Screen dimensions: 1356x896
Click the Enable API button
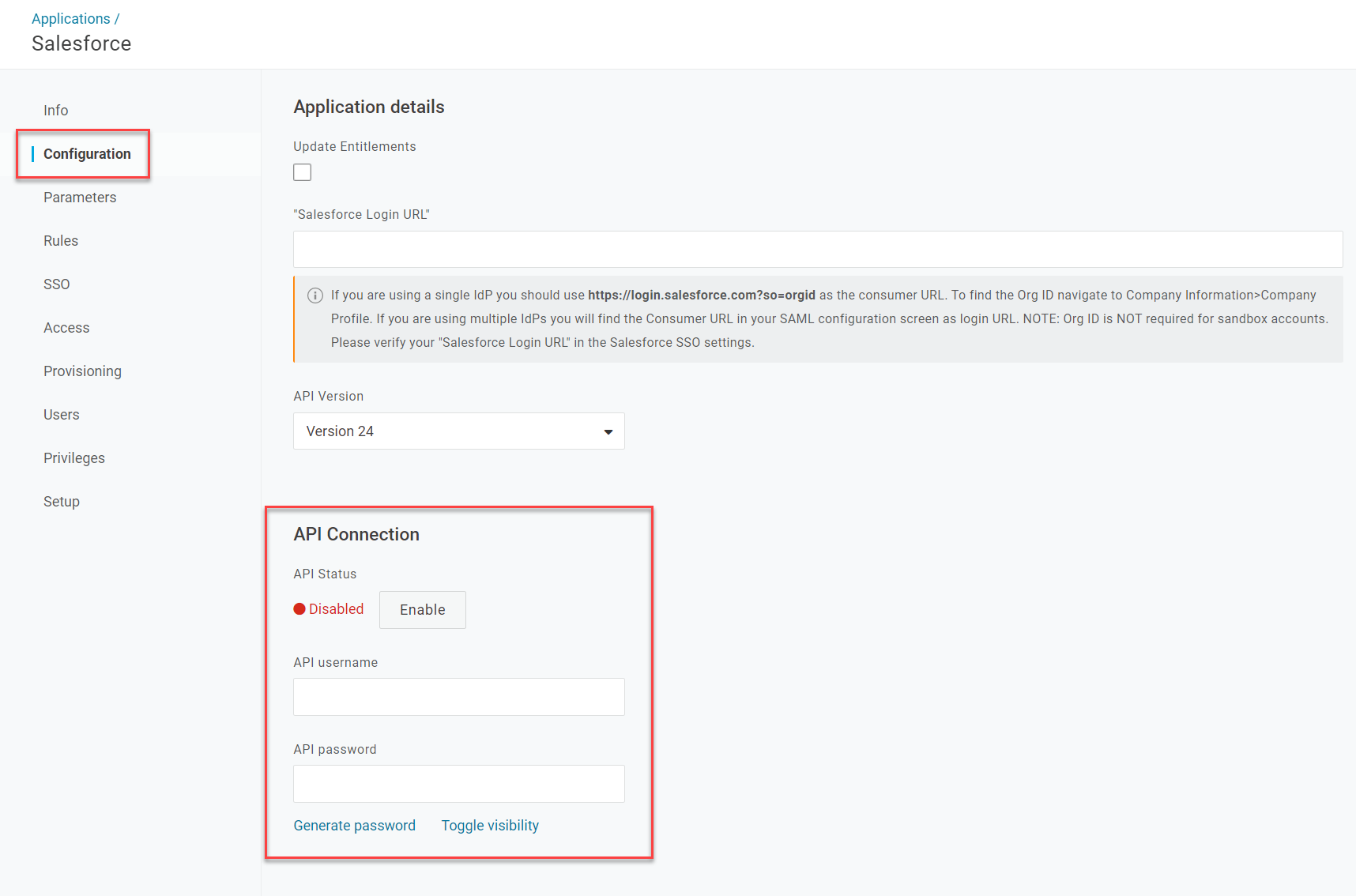pyautogui.click(x=423, y=610)
